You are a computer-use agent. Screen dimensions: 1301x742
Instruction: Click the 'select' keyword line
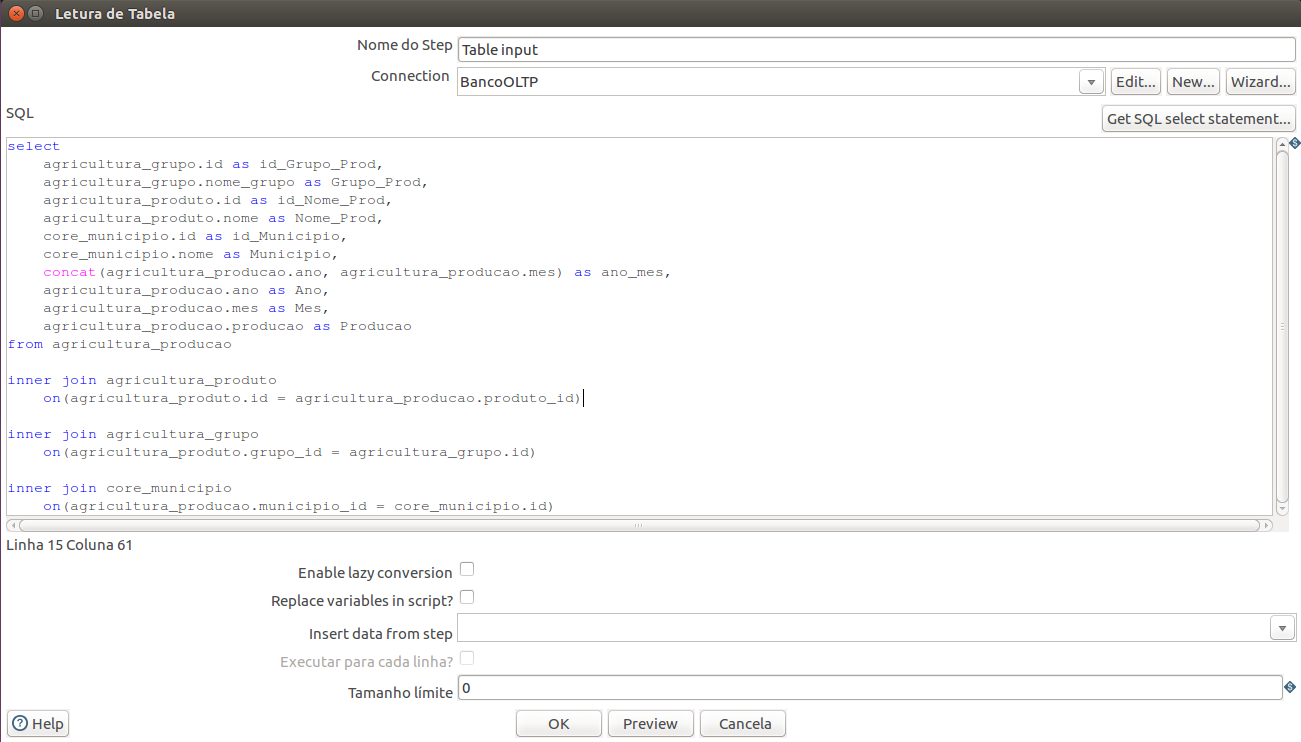click(x=34, y=146)
